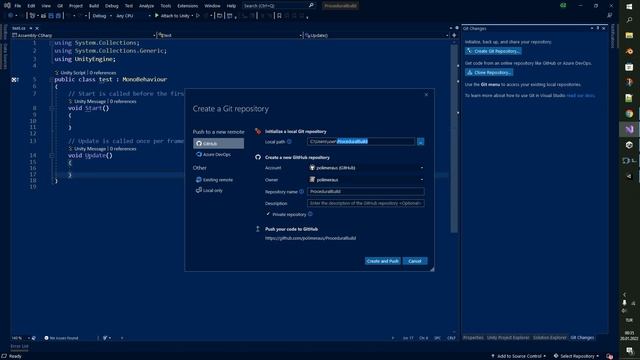The width and height of the screenshot is (640, 360).
Task: Open the Help menu
Action: pos(231,6)
